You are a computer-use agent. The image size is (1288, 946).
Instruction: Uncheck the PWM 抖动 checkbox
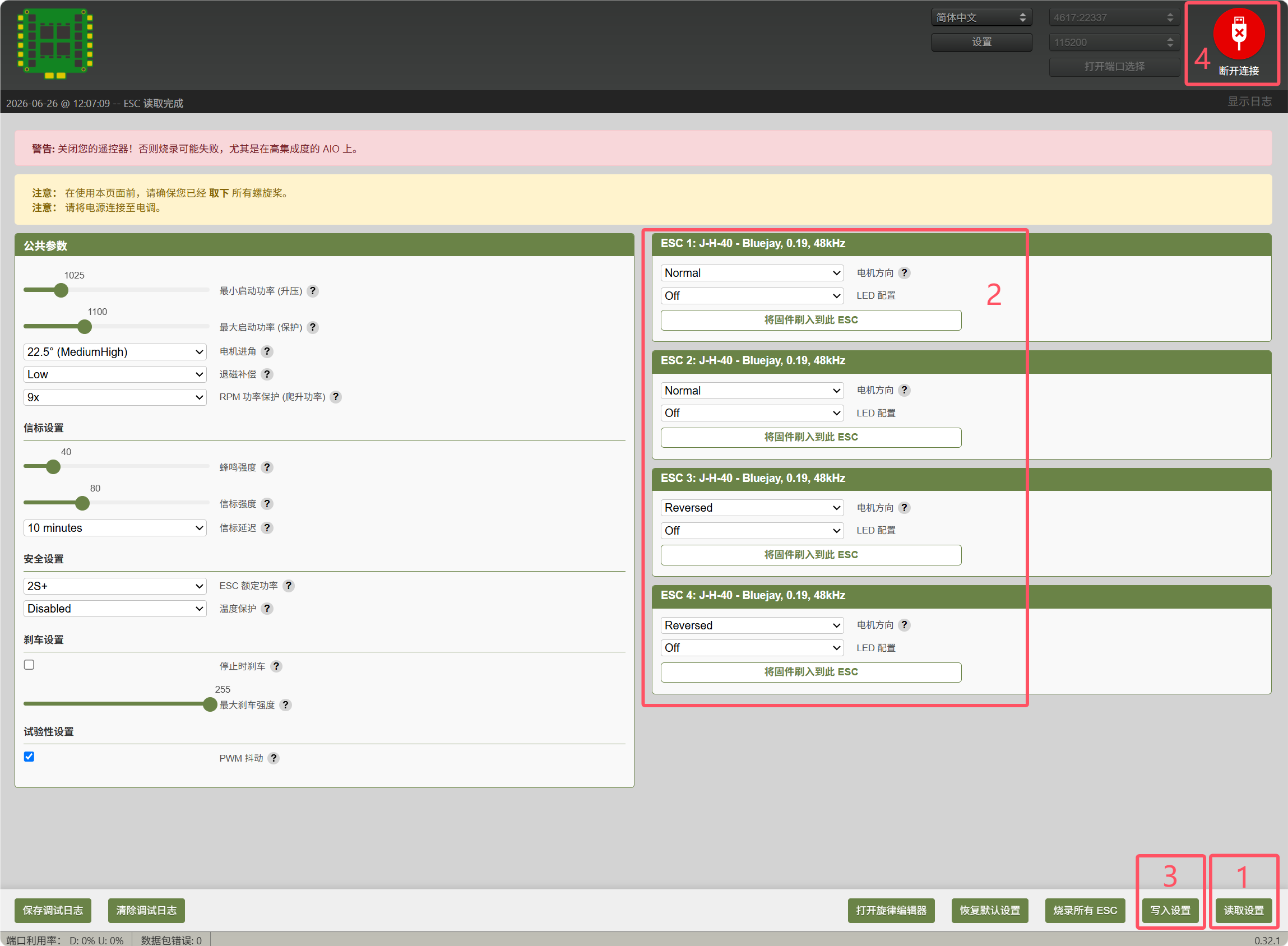(29, 757)
